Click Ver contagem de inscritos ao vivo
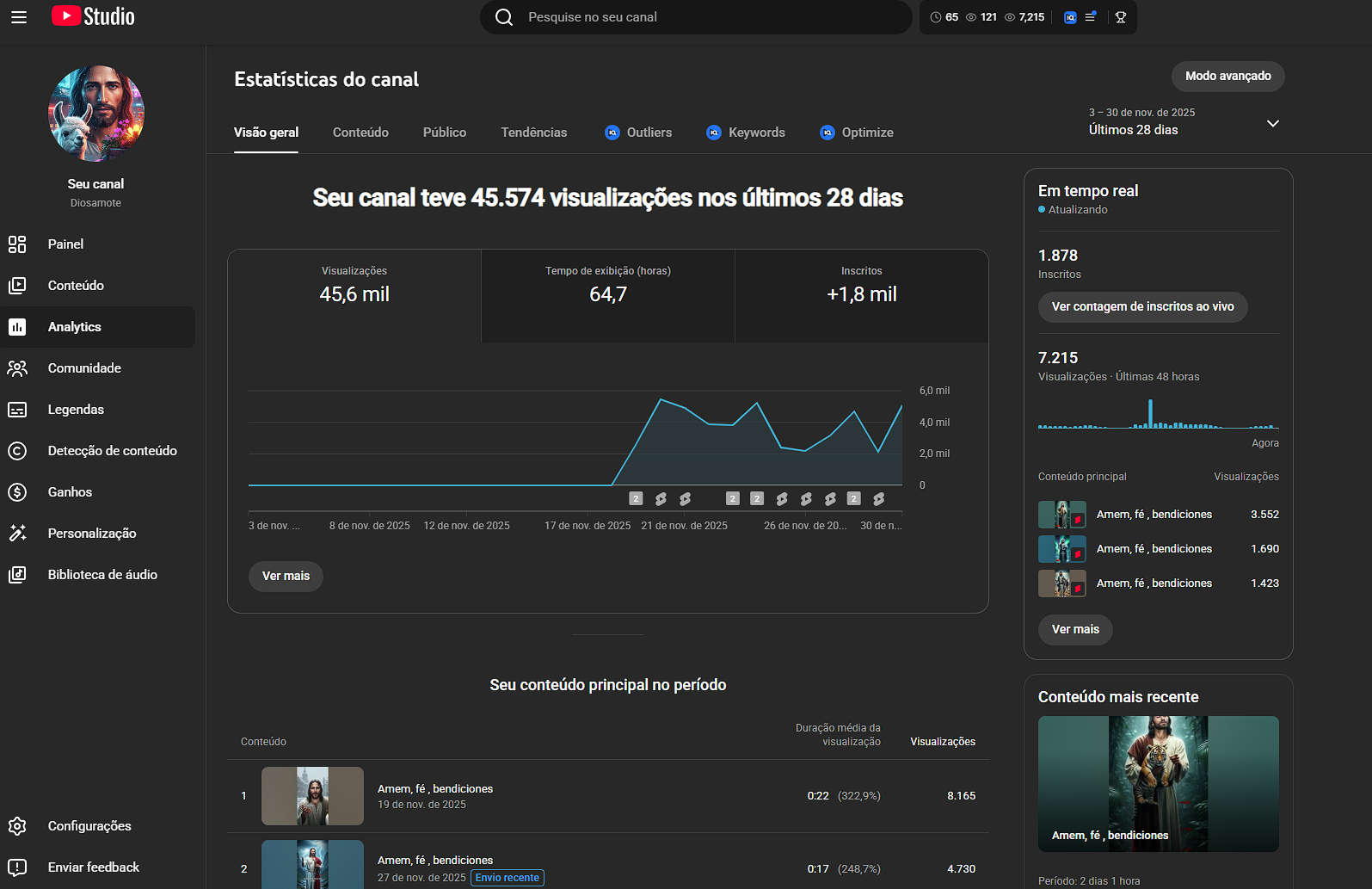This screenshot has width=1372, height=889. click(x=1142, y=307)
